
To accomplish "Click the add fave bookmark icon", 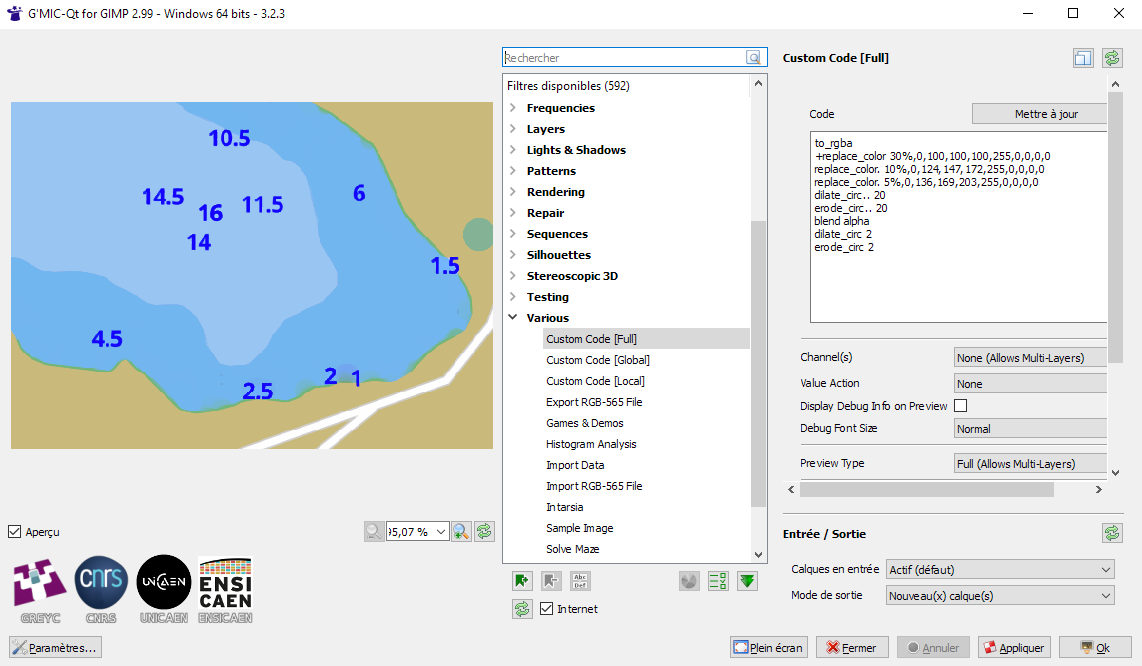I will 521,581.
